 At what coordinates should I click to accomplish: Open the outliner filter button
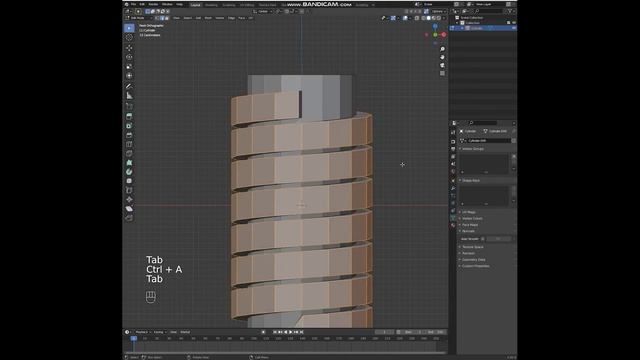(x=510, y=11)
